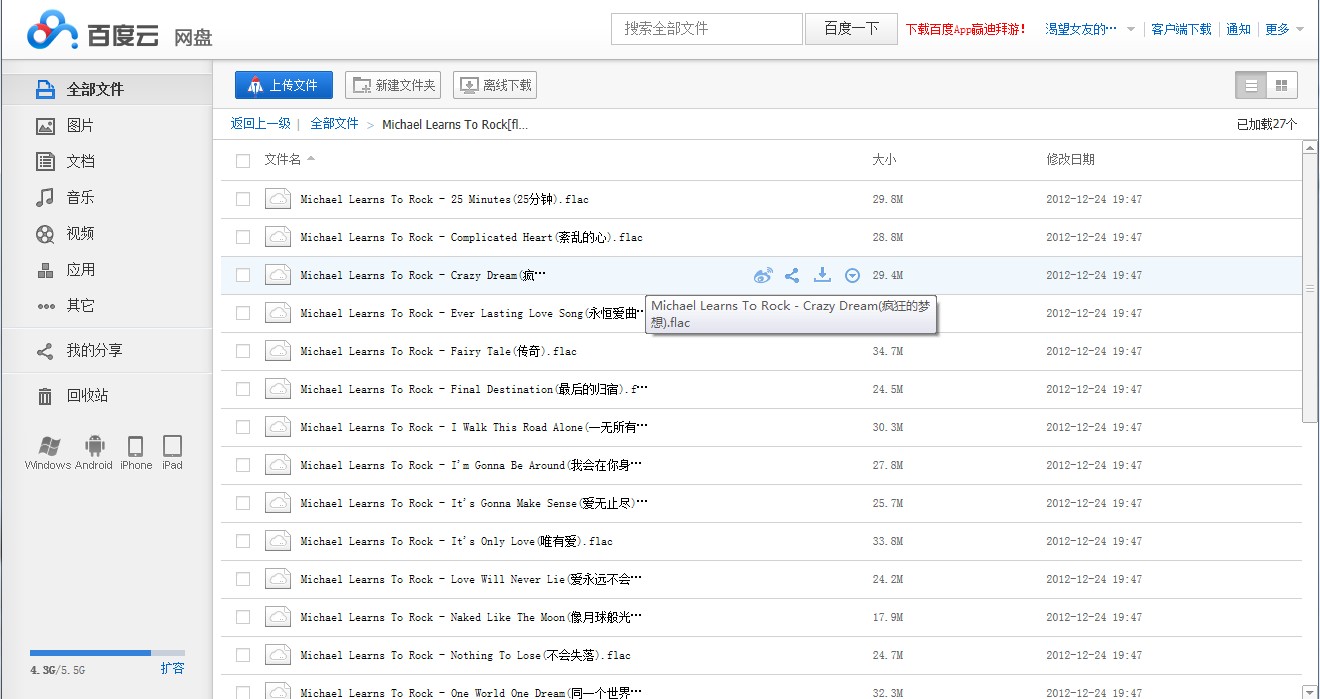
Task: Click the file list vertical scrollbar thumb
Action: 1310,288
